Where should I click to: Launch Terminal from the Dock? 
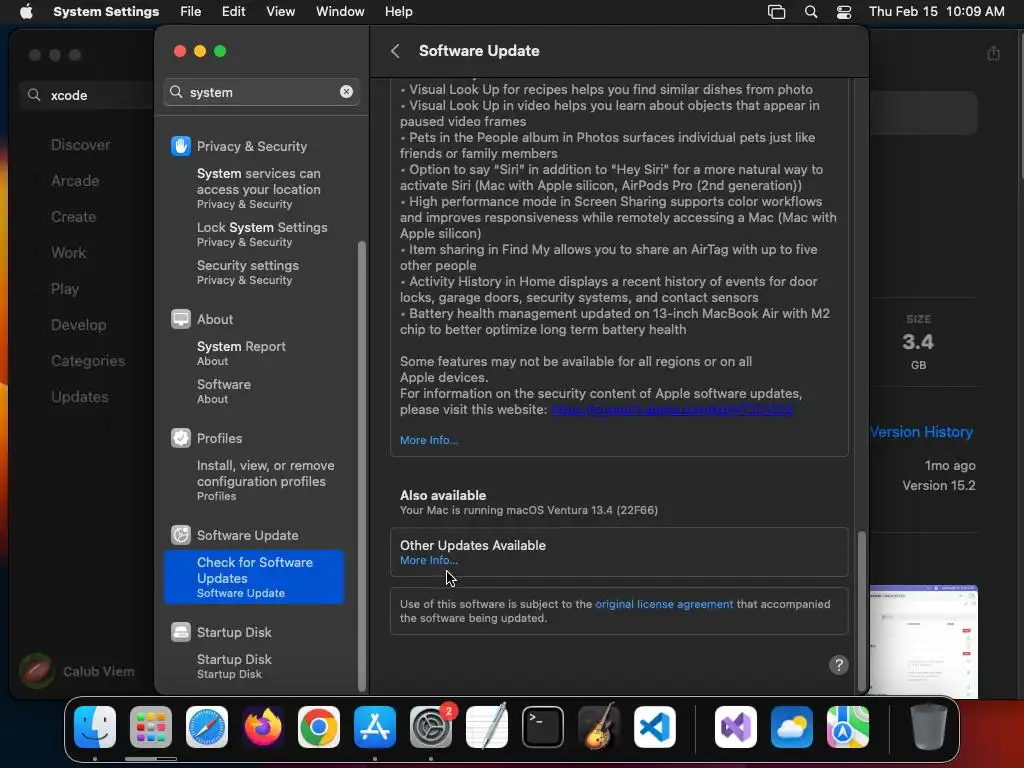543,727
